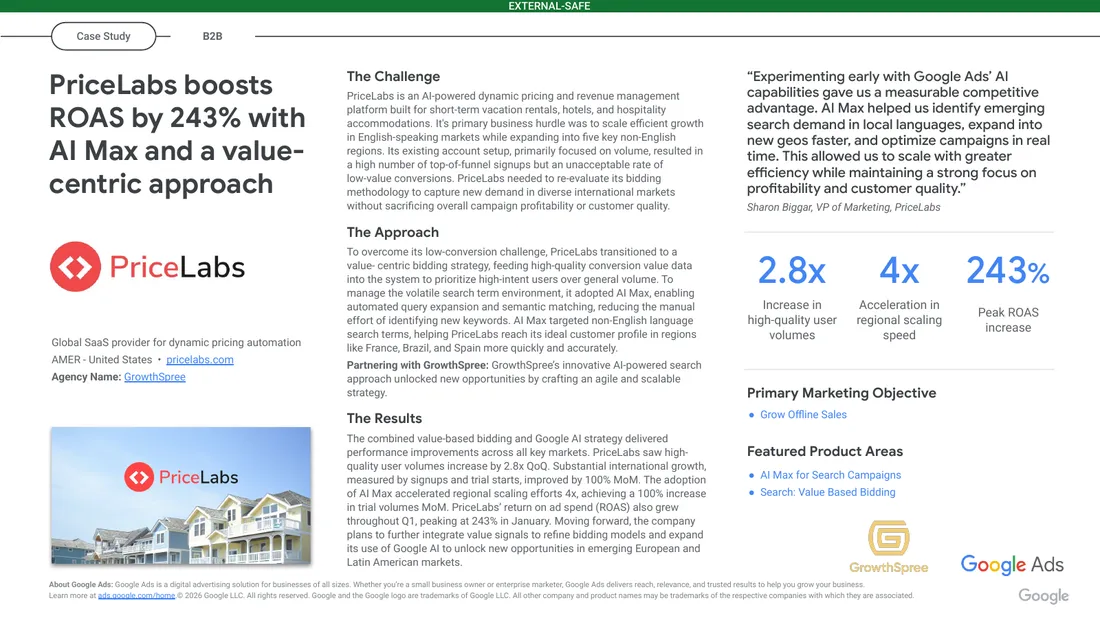
Task: Click the Google Ads logo
Action: (x=1012, y=565)
